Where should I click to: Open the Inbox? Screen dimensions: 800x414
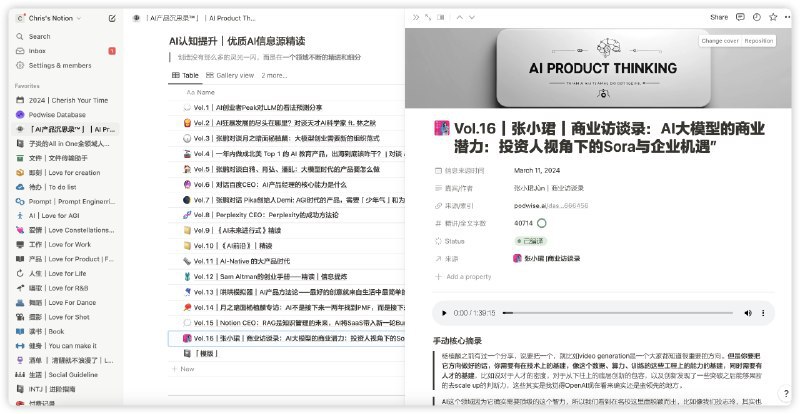[37, 51]
